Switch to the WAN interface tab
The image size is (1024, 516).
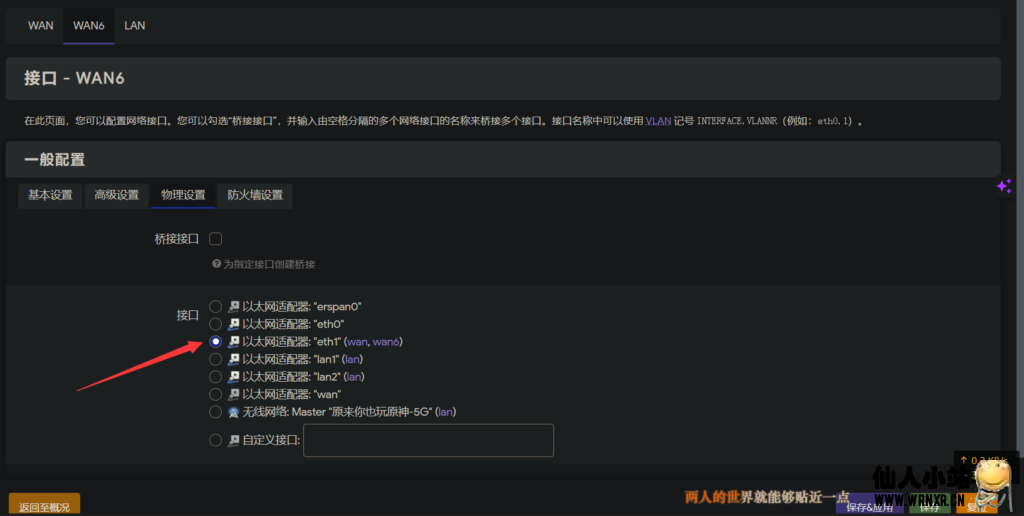[40, 26]
